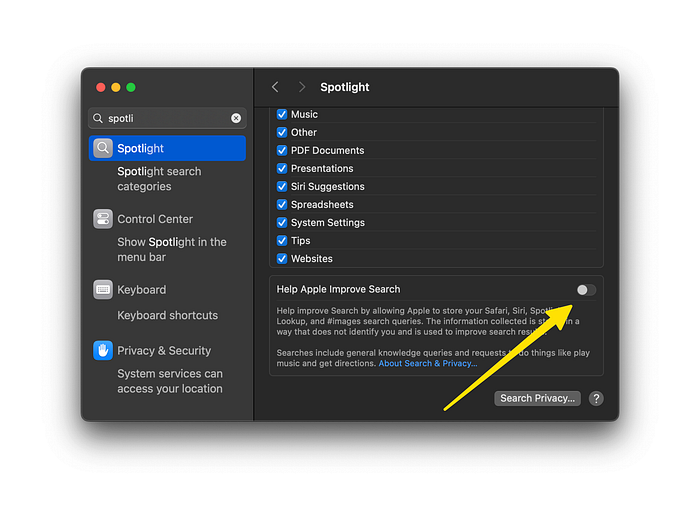The image size is (700, 516).
Task: Uncheck the Siri Suggestions checkbox
Action: [x=282, y=186]
